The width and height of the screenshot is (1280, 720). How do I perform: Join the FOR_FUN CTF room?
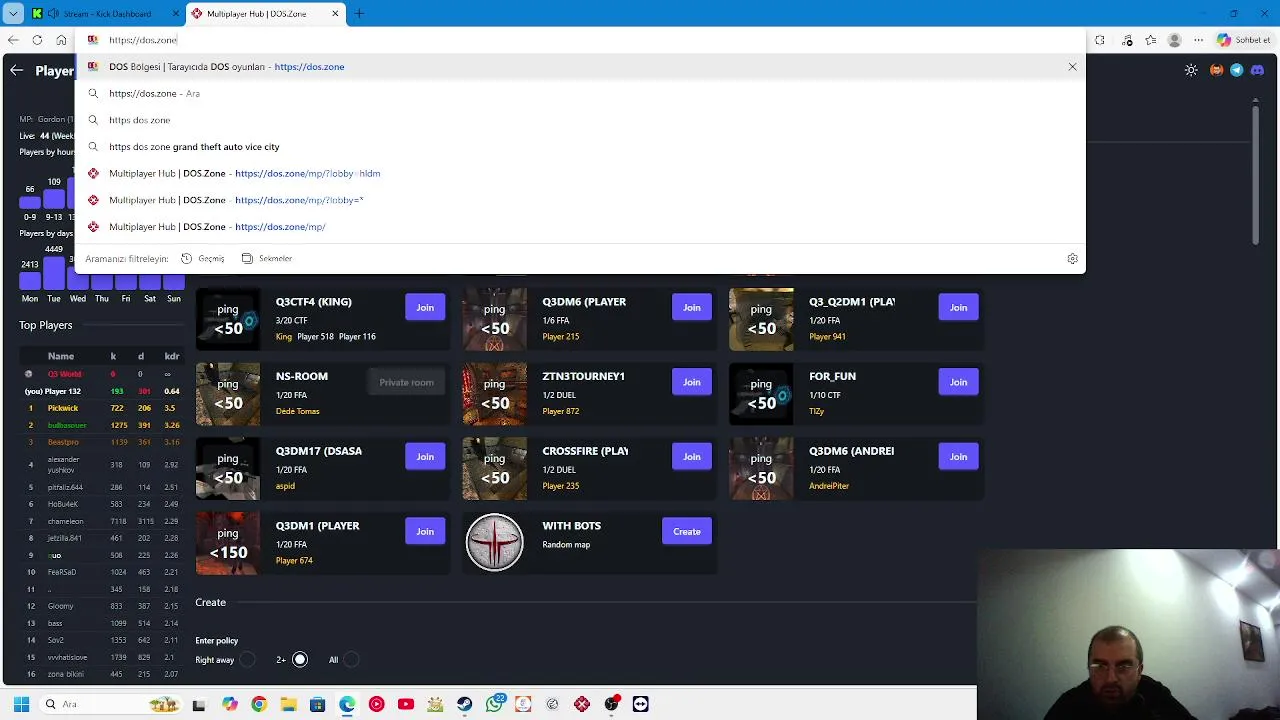[958, 382]
